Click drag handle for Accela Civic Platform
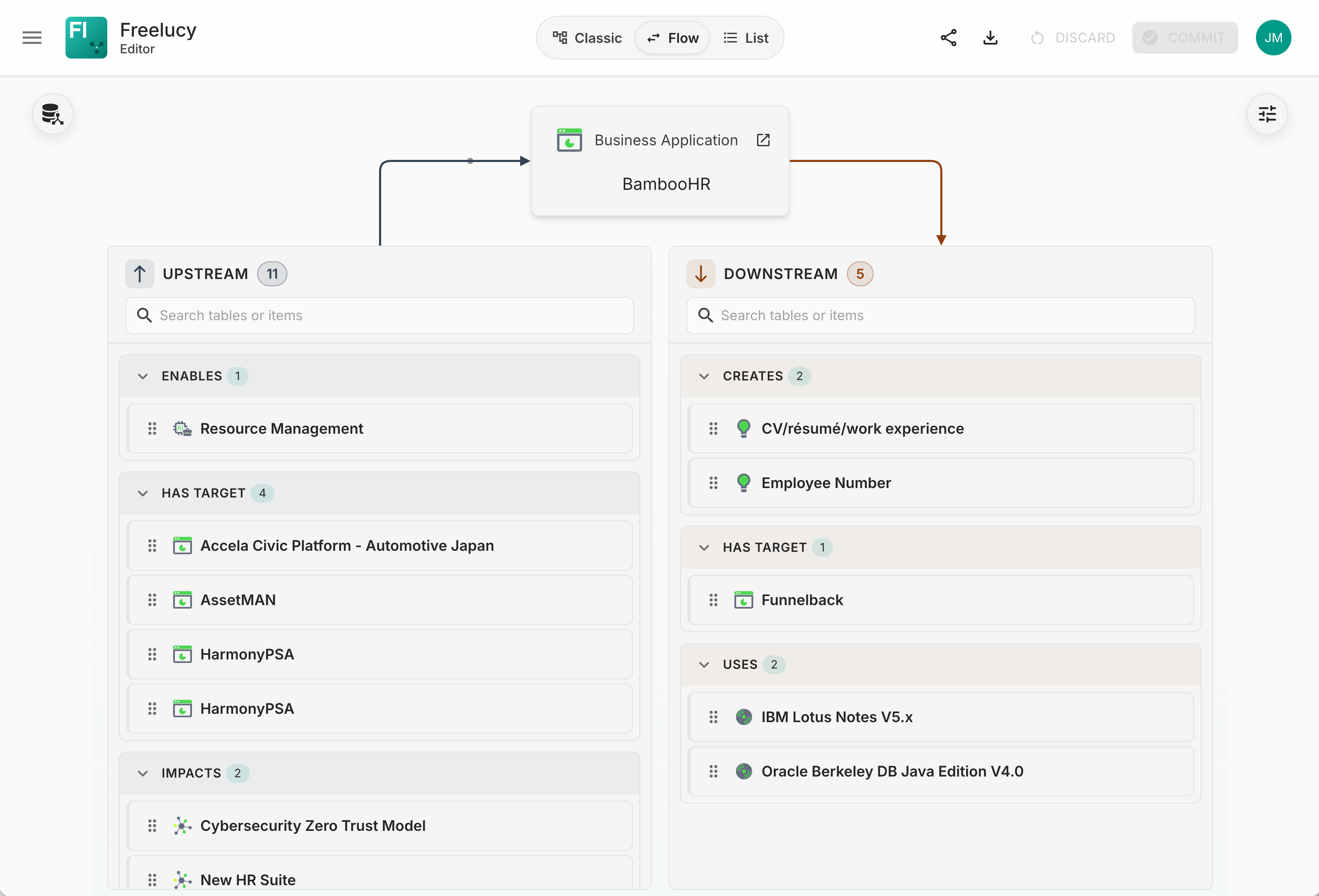Screen dimensions: 1319x896 (x=152, y=545)
